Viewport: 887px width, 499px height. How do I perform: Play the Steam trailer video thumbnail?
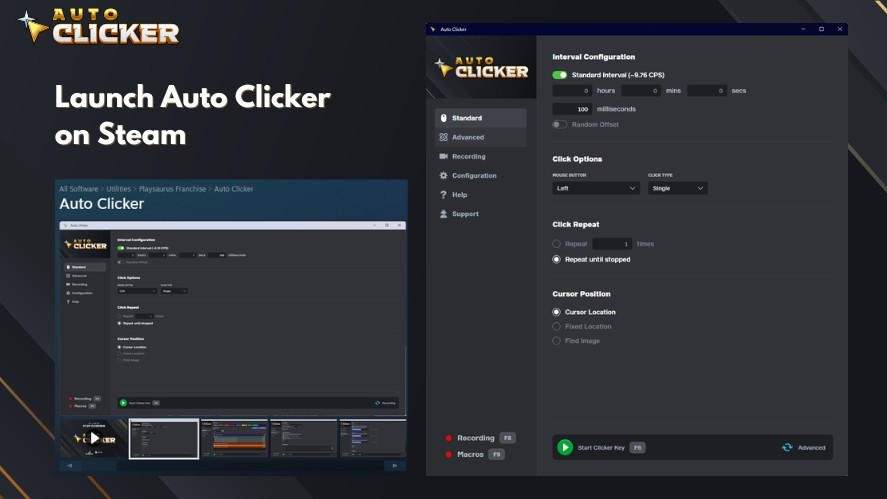tap(94, 438)
